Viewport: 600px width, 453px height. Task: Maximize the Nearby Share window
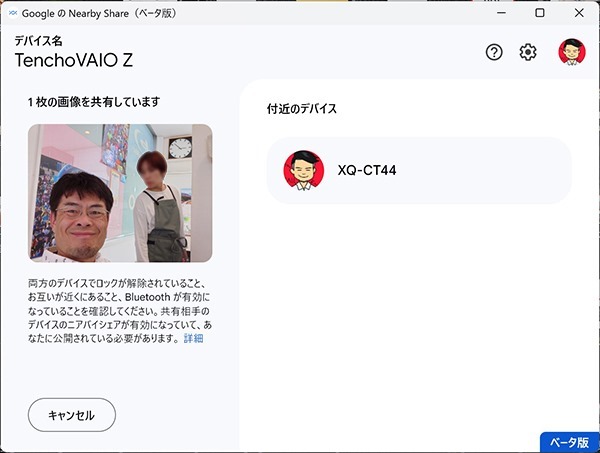point(540,13)
